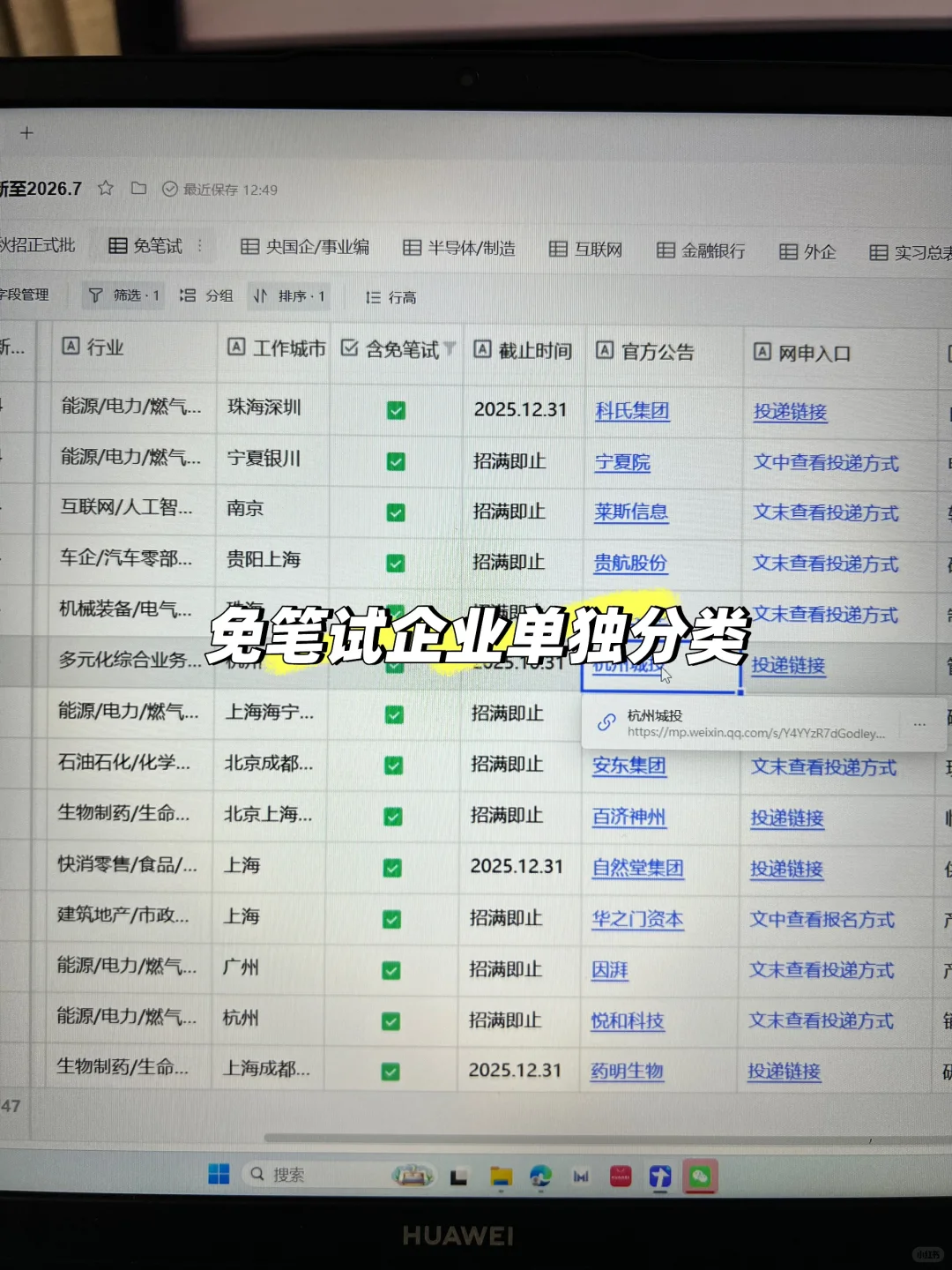Open the 行高 row height control
Screen dimensions: 952x1270
pos(390,298)
